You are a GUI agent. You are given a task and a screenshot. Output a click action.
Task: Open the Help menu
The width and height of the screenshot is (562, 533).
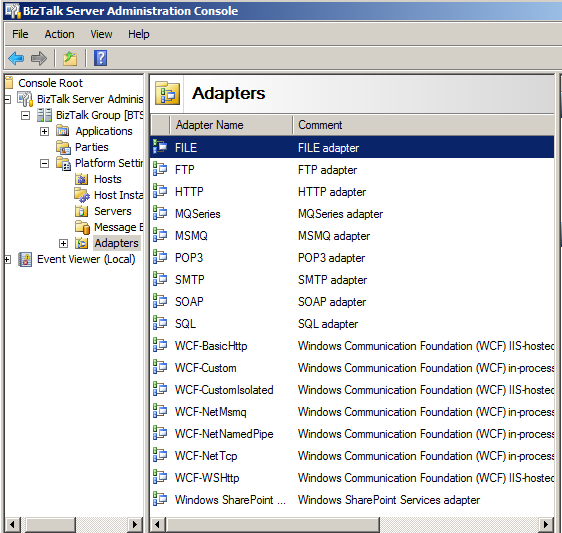click(139, 34)
